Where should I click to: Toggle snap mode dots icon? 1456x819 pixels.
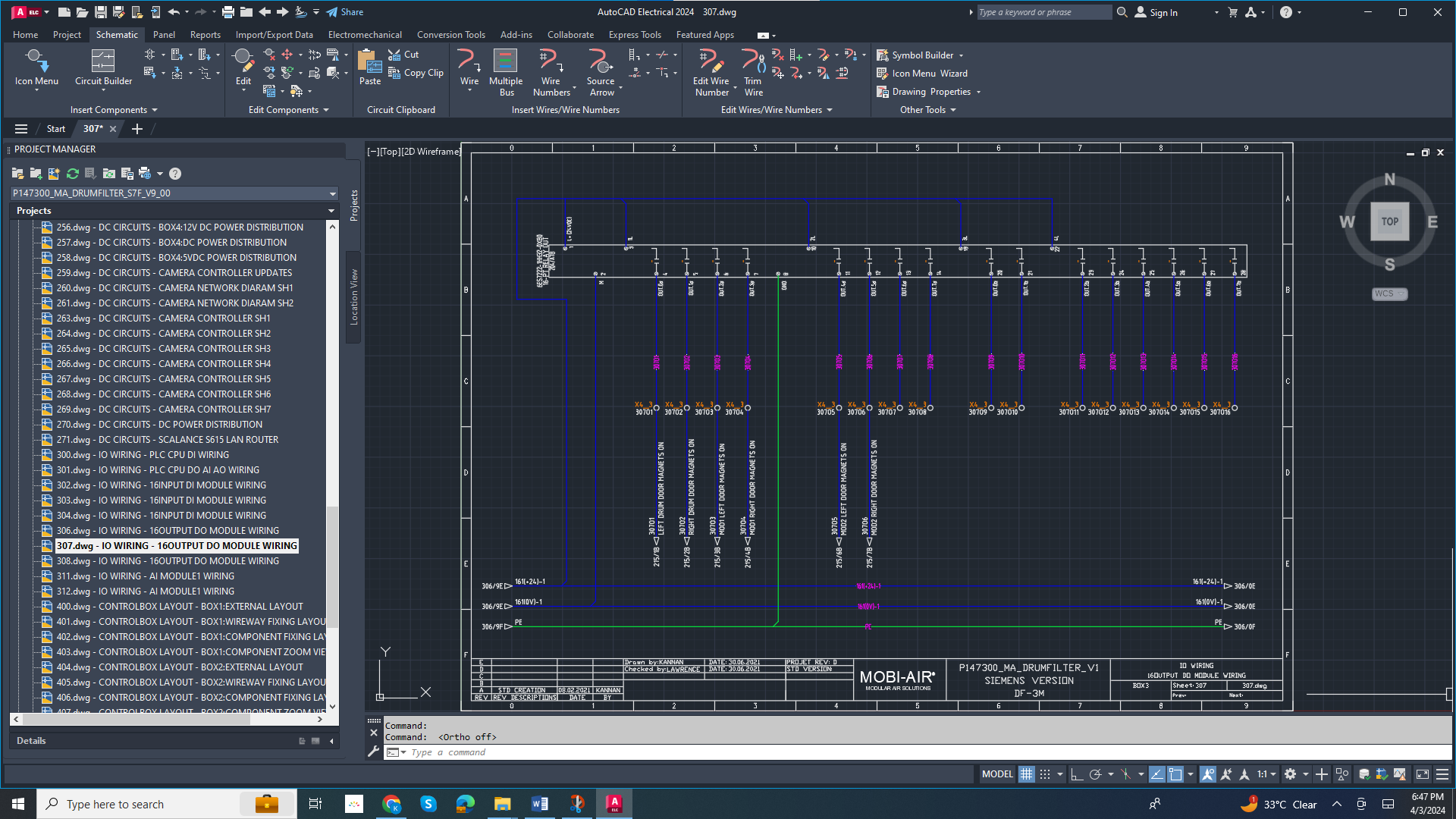(1045, 774)
